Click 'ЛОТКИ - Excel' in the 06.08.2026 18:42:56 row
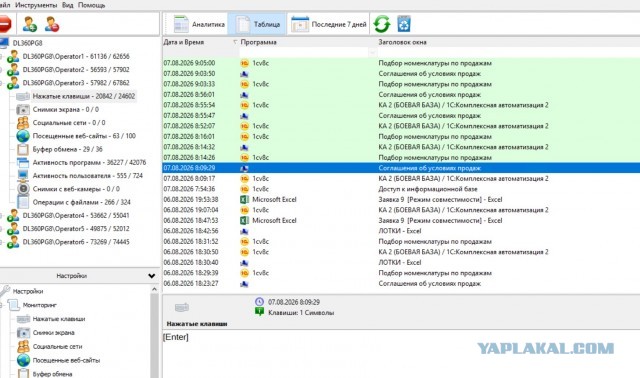Screen dimensions: 640x378 tap(400, 231)
